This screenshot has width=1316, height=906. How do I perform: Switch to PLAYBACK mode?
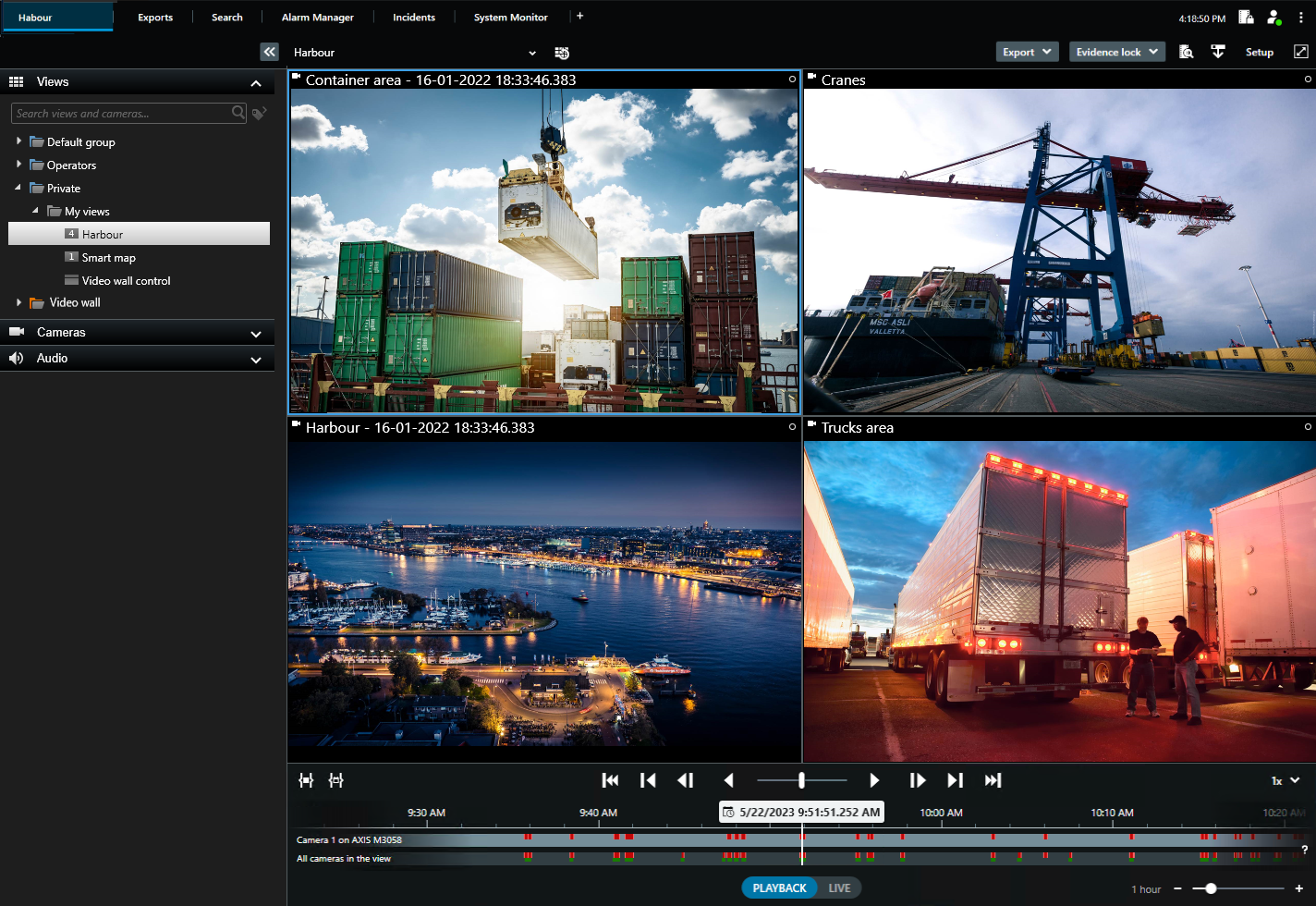778,888
